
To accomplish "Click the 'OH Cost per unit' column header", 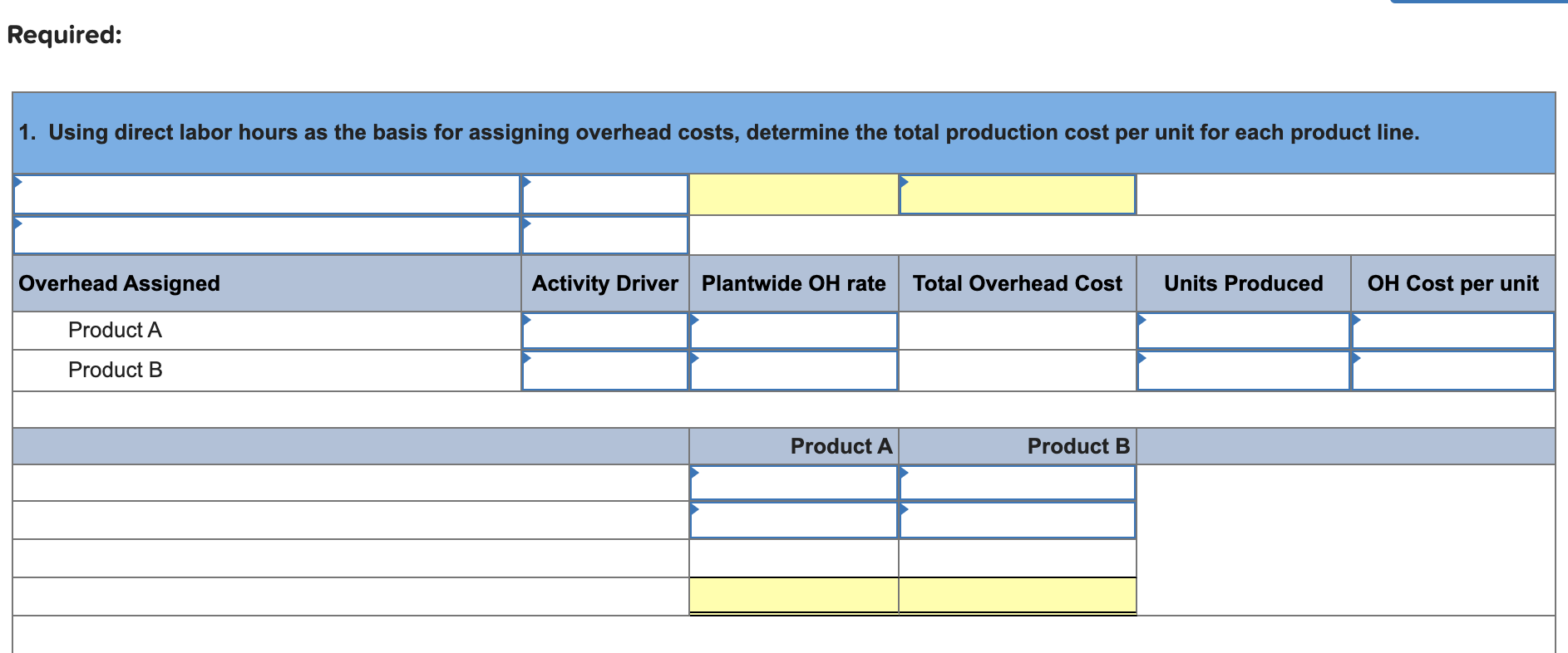I will [x=1452, y=283].
